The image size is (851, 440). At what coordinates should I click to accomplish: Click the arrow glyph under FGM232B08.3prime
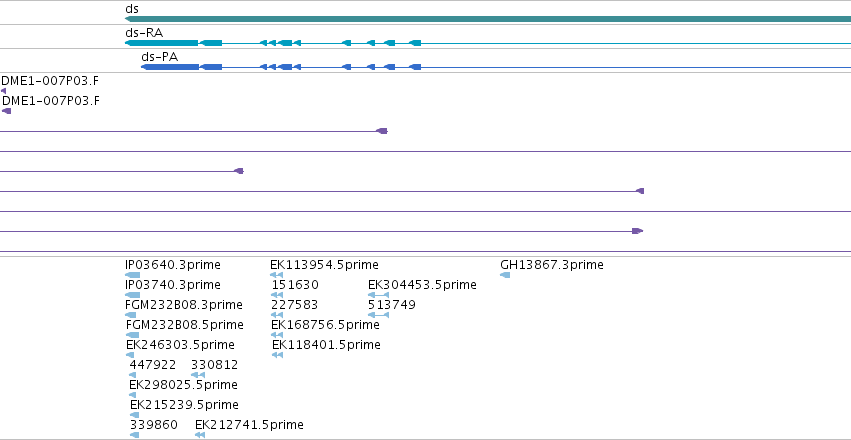tap(130, 315)
